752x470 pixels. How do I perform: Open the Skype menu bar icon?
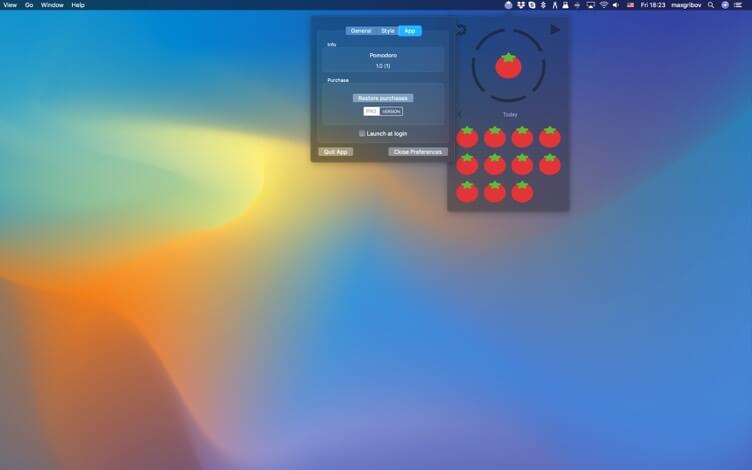[532, 5]
